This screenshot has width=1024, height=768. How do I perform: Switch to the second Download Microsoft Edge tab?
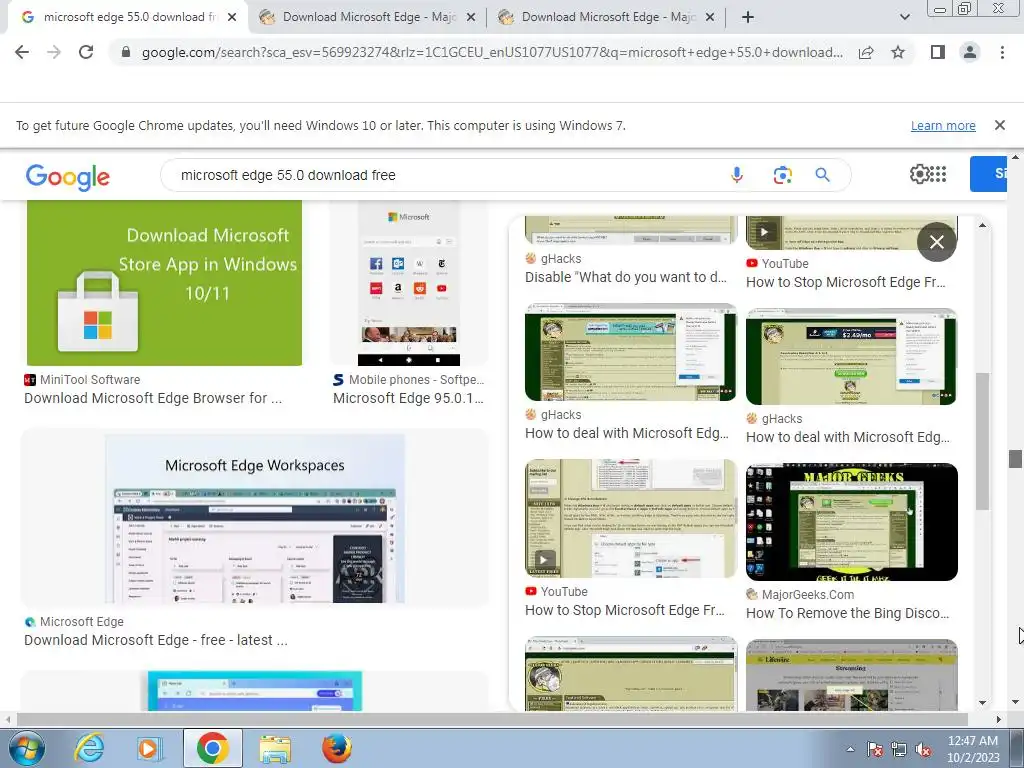(x=608, y=18)
